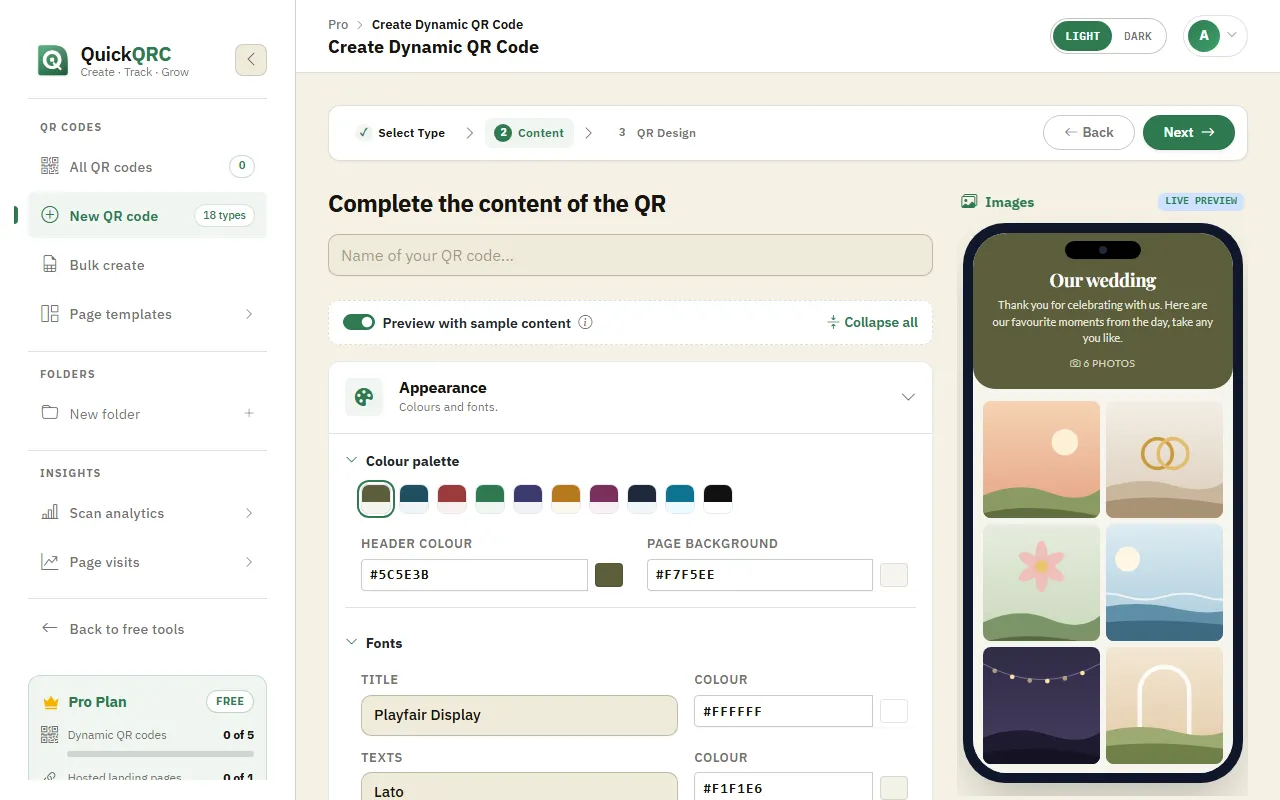1280x800 pixels.
Task: Click the Back button in the stepper bar
Action: tap(1088, 132)
